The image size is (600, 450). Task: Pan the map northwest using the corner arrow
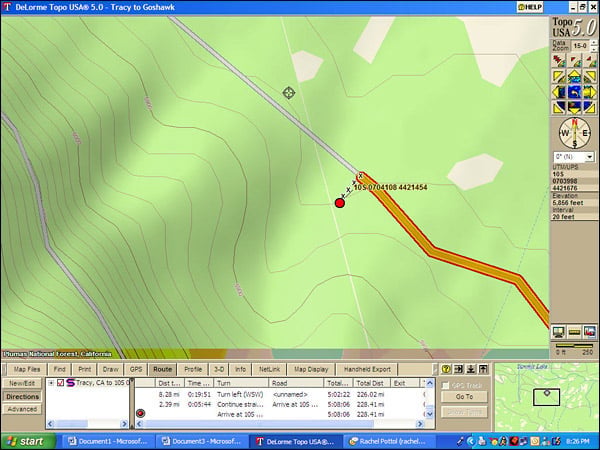pyautogui.click(x=559, y=77)
